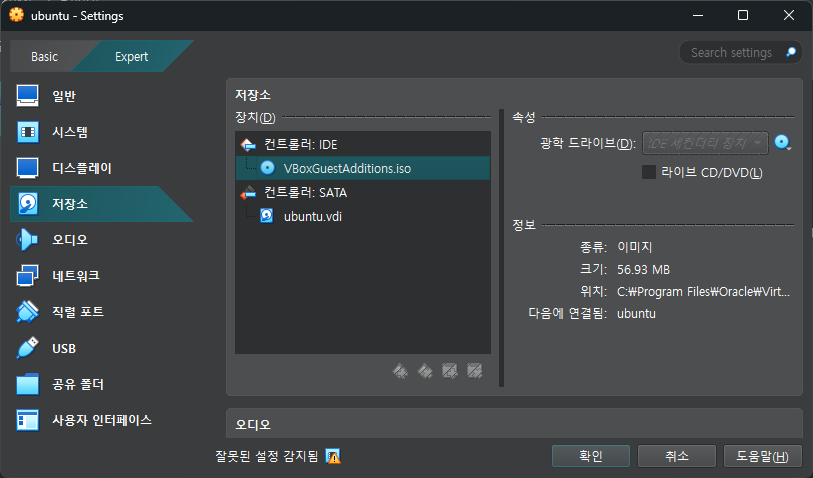Click the remove attachment icon
This screenshot has width=813, height=478.
click(x=474, y=371)
